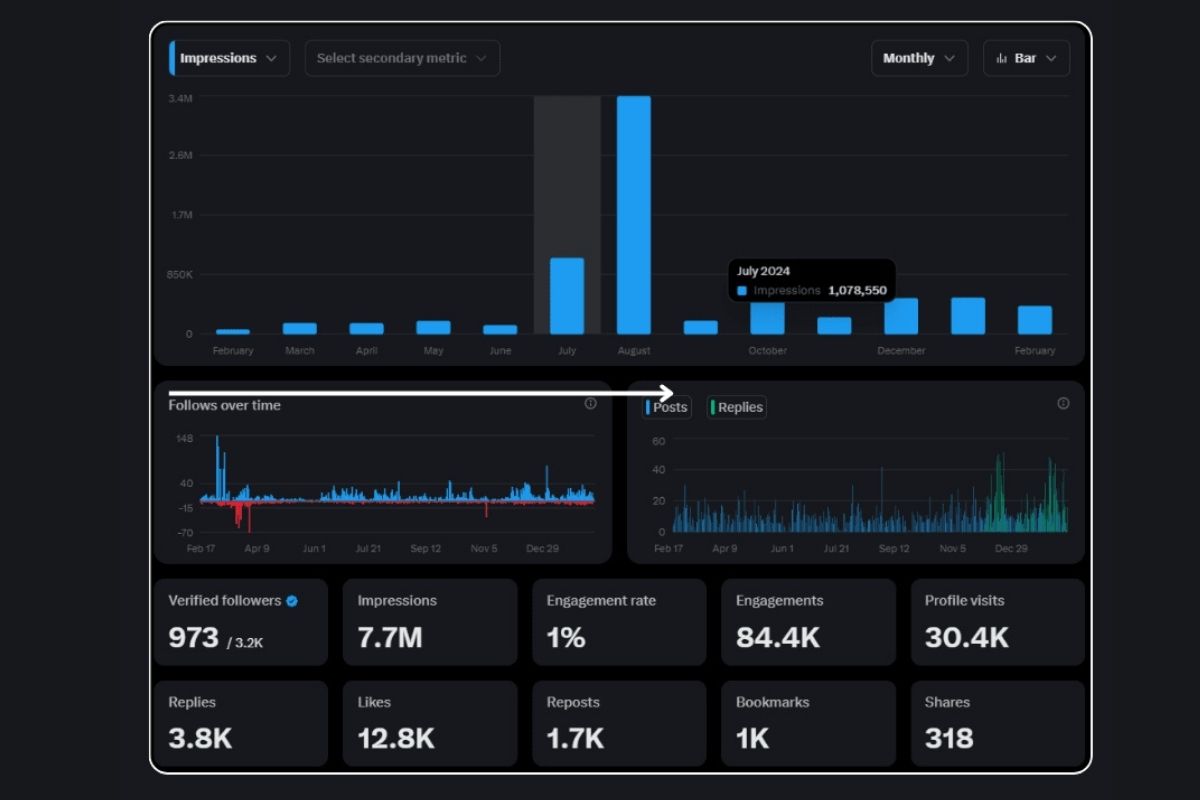Click the chevron arrow of the Bar selector
Image resolution: width=1200 pixels, height=800 pixels.
[1051, 59]
